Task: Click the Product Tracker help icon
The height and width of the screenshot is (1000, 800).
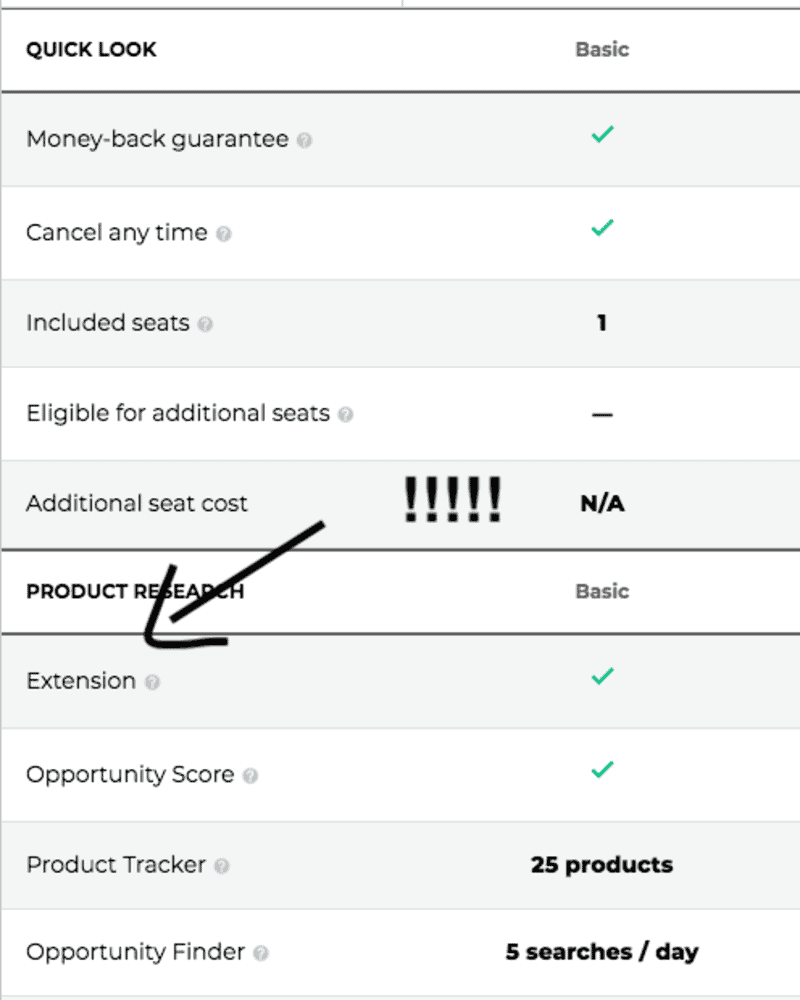Action: point(222,866)
